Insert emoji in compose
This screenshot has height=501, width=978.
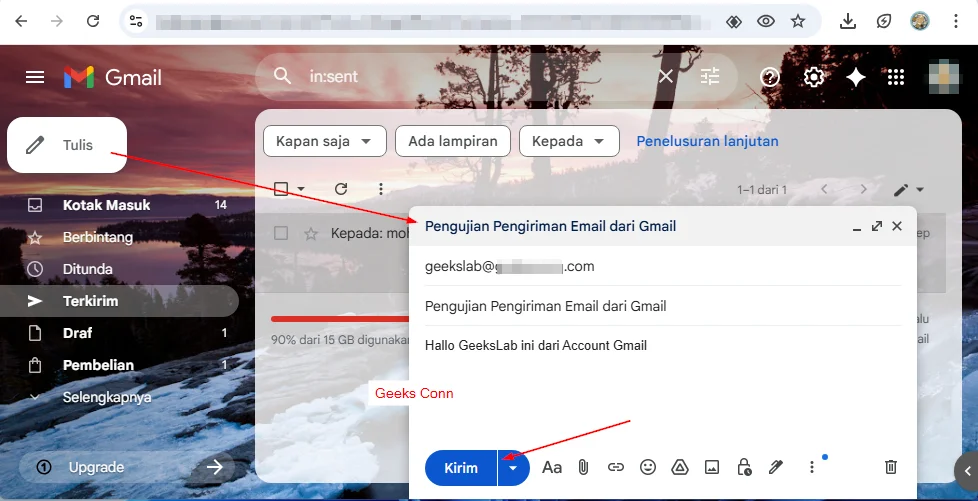coord(648,467)
